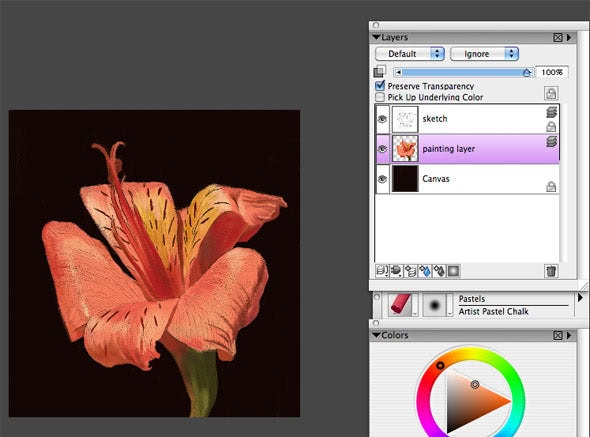Click the layer opacity slider
The width and height of the screenshot is (590, 437).
point(464,72)
